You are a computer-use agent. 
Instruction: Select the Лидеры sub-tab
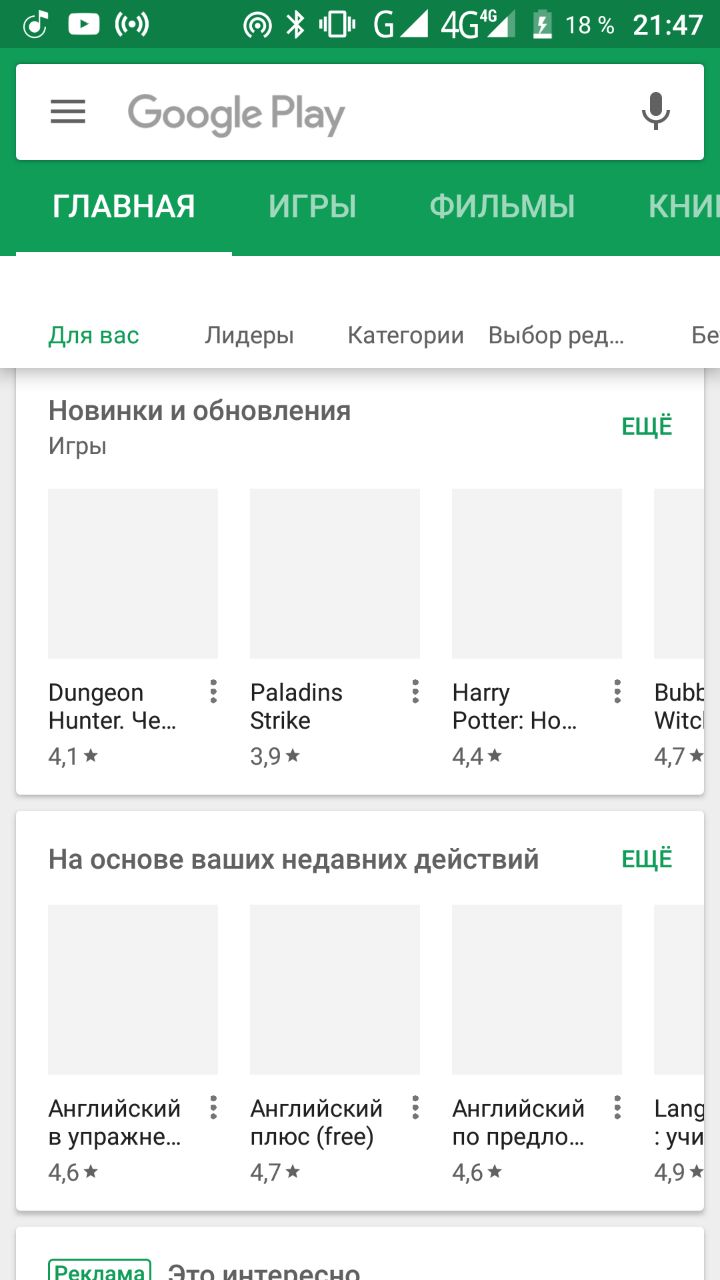tap(249, 336)
